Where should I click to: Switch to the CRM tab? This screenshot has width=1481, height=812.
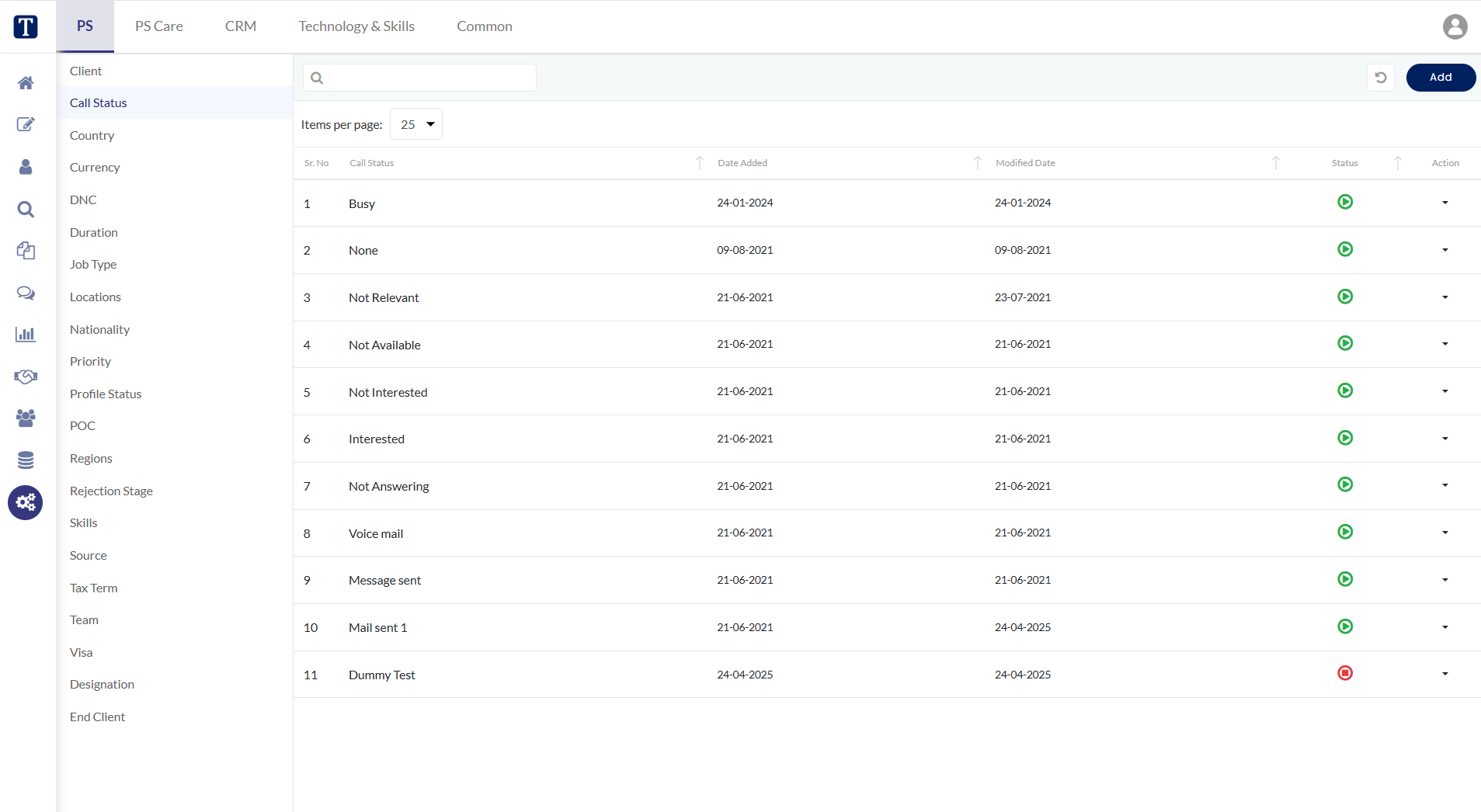tap(241, 26)
